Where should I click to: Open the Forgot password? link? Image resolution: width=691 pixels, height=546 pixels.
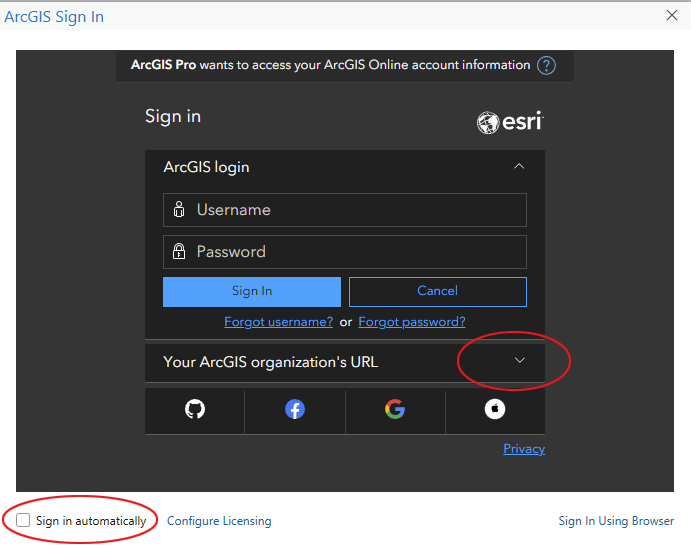click(x=412, y=322)
